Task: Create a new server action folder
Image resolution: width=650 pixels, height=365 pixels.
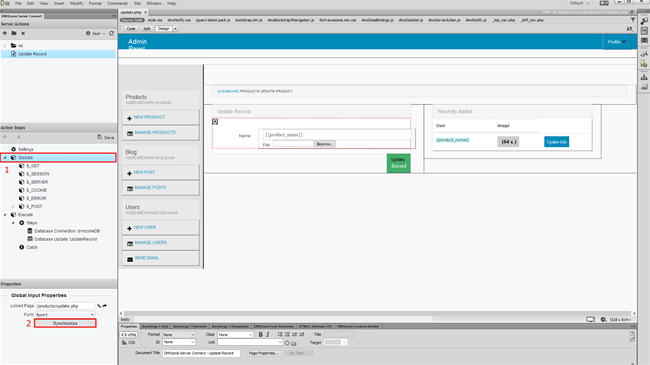Action: (14, 33)
